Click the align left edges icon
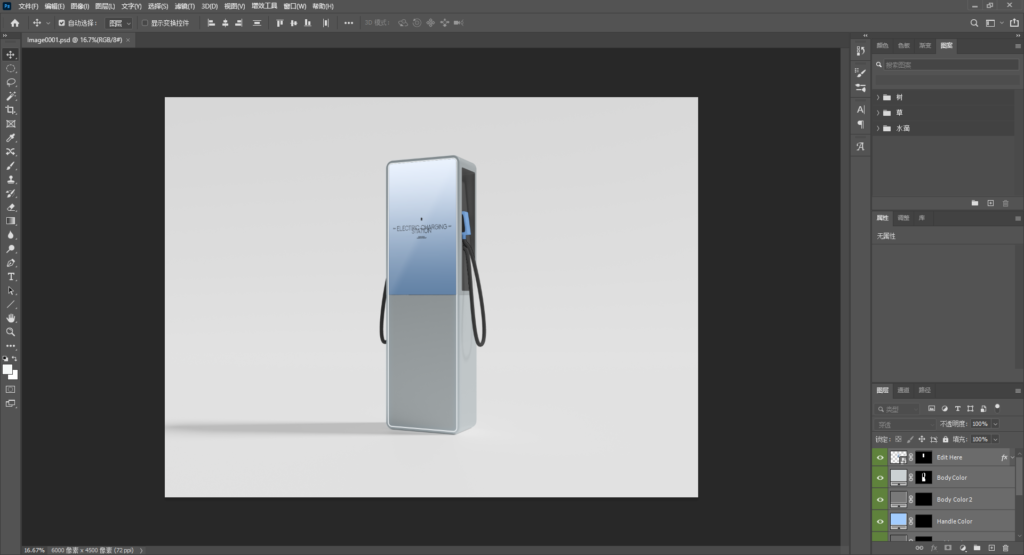Screen dimensions: 1024x555 coord(211,23)
